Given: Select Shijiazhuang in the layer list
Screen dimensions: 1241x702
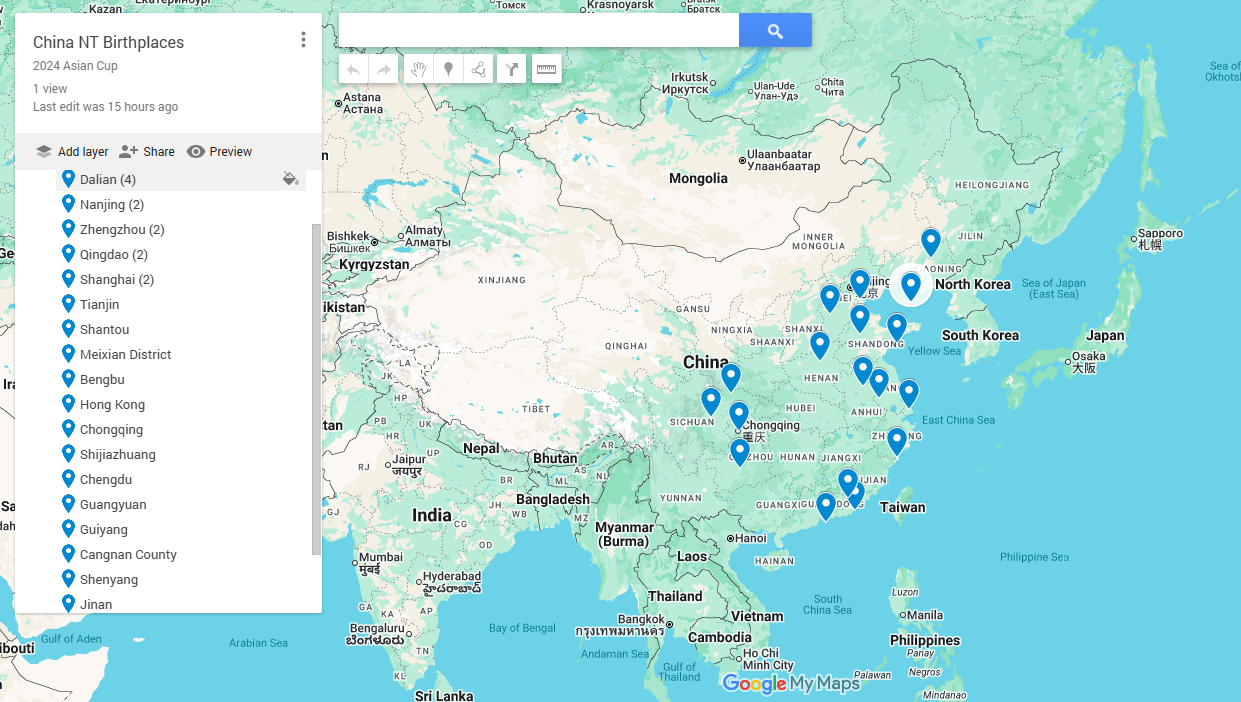Looking at the screenshot, I should [118, 454].
